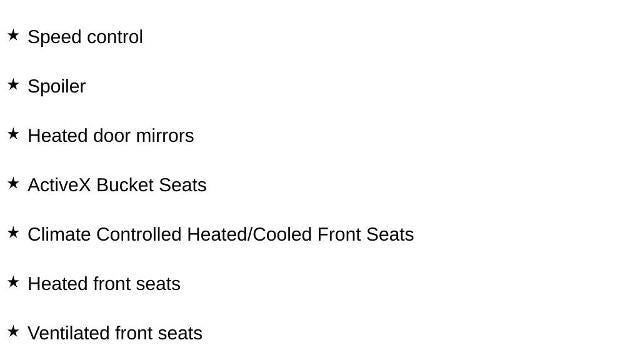Click the Ventilated front seats text
Screen dimensions: 640x360
[115, 333]
